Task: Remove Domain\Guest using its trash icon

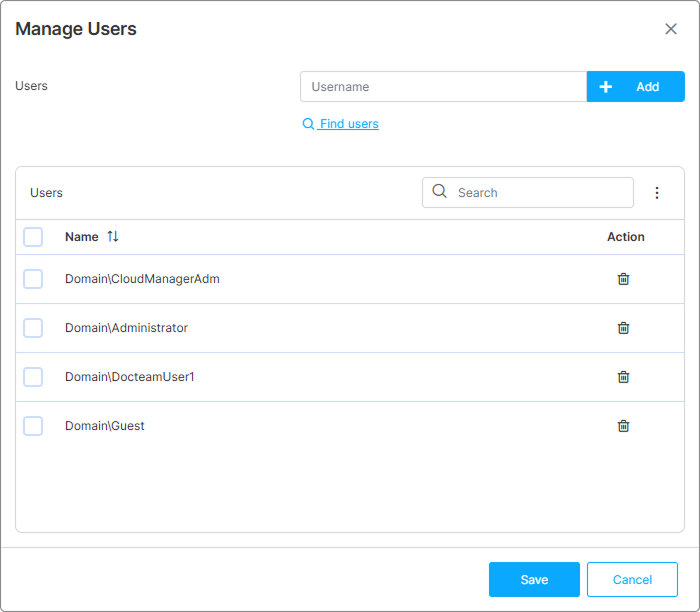Action: [623, 426]
